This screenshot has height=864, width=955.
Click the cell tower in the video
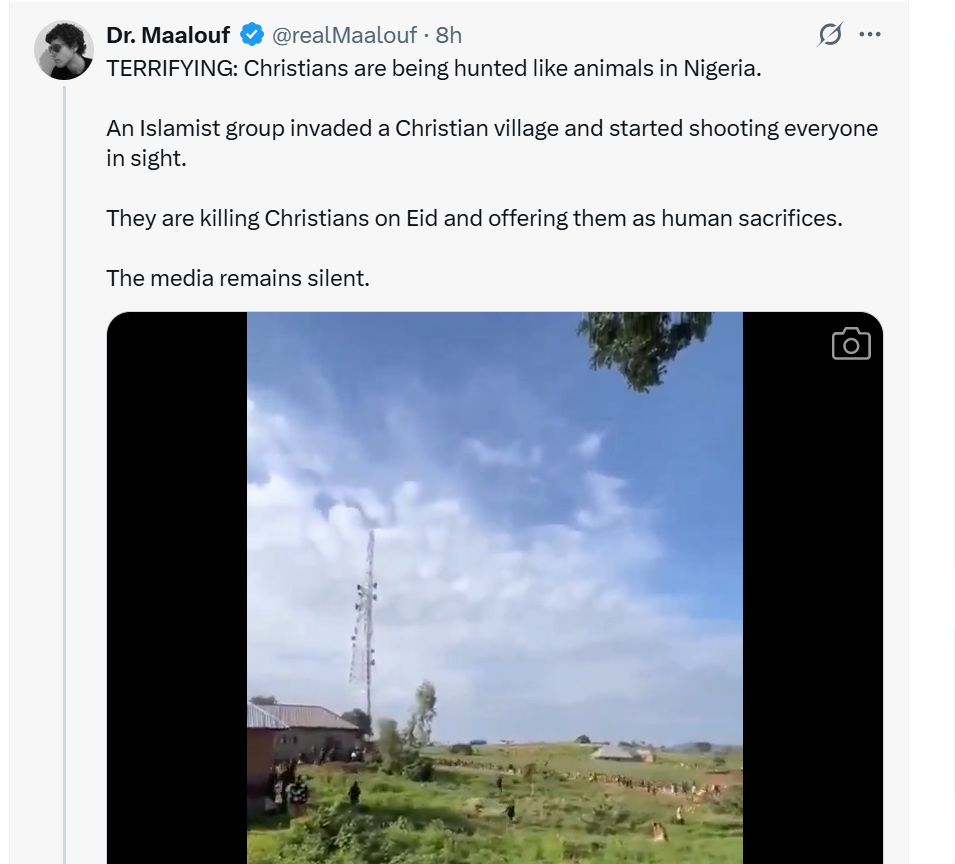pos(366,620)
